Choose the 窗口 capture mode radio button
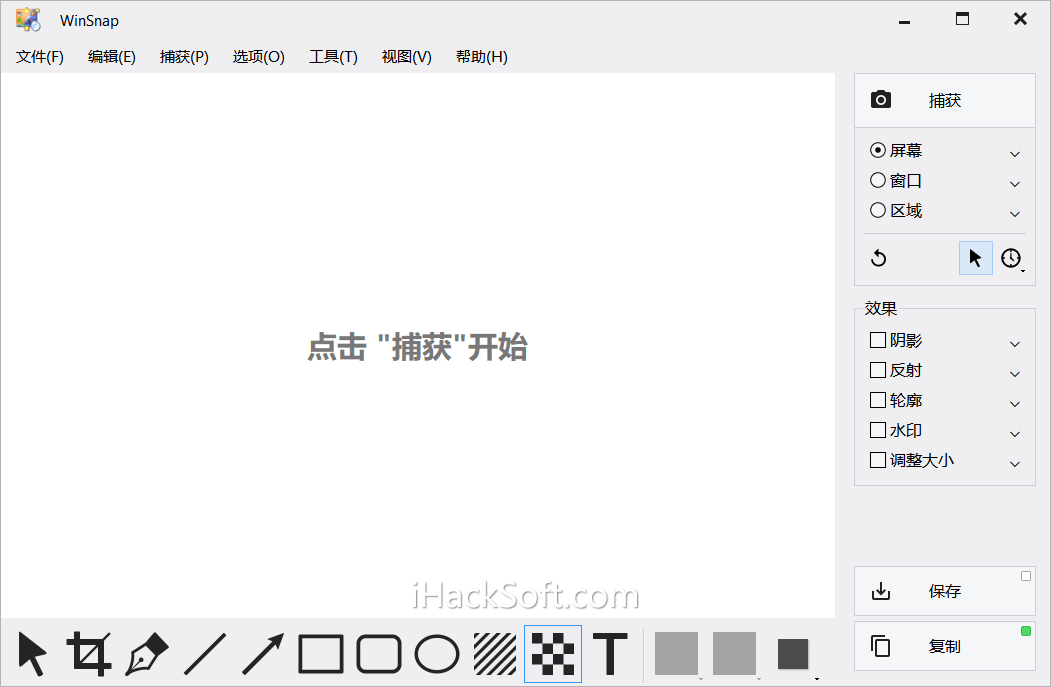Image resolution: width=1051 pixels, height=687 pixels. click(x=877, y=180)
